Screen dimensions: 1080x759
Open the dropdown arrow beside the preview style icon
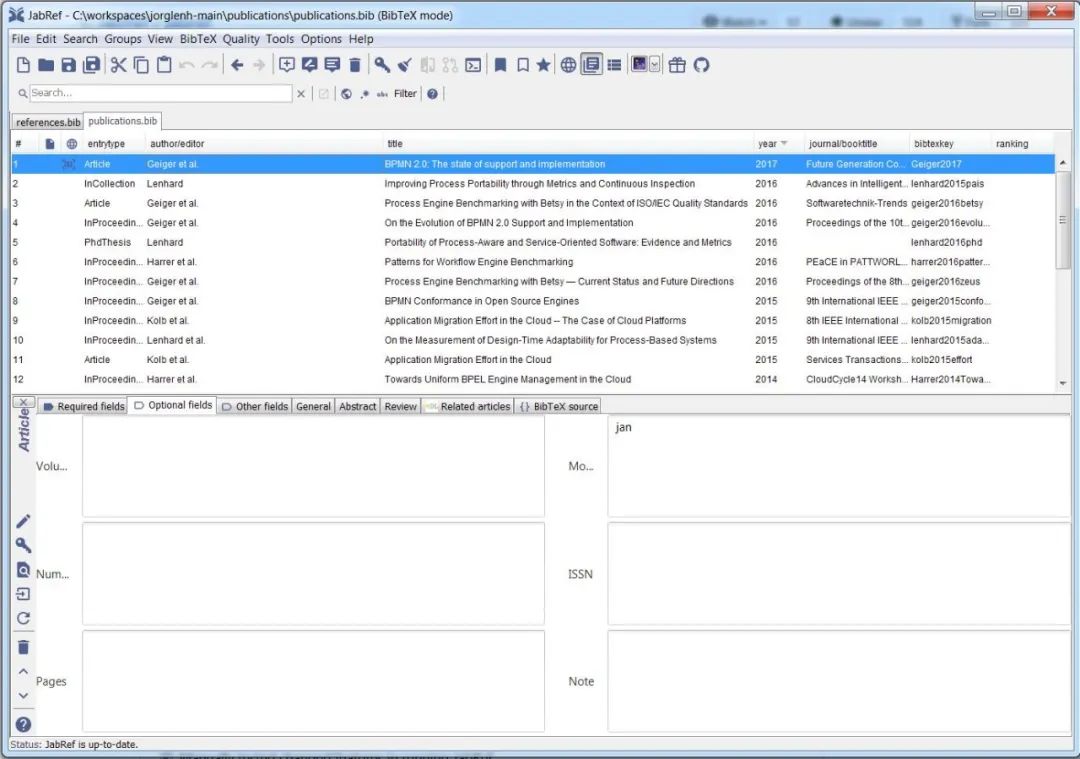pyautogui.click(x=654, y=65)
